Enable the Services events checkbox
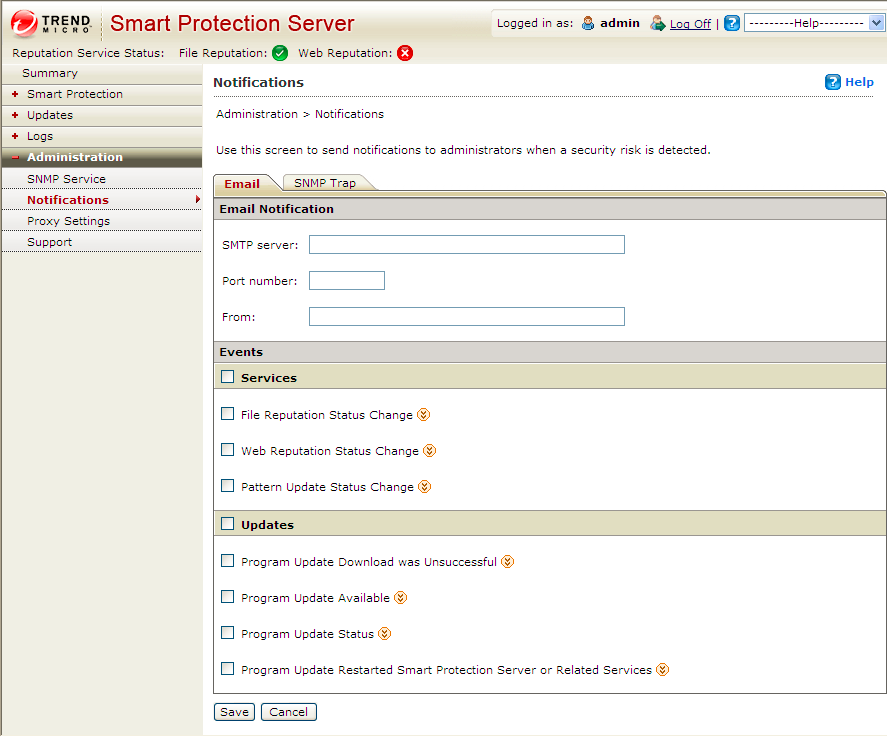The height and width of the screenshot is (737, 887). (x=228, y=378)
